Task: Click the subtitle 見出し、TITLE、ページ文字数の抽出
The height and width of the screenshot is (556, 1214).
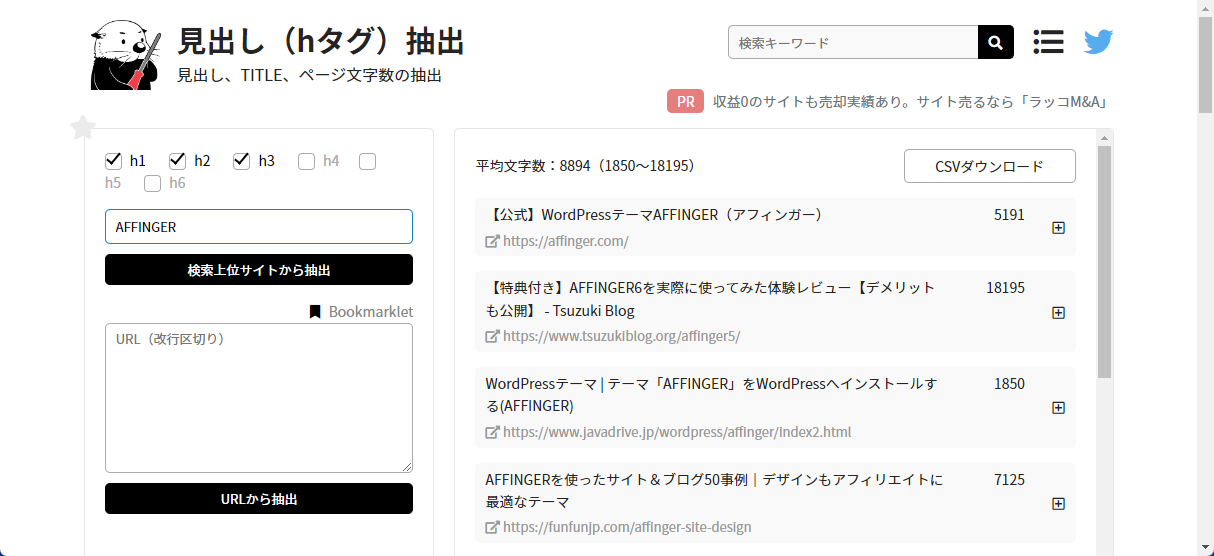Action: point(309,75)
